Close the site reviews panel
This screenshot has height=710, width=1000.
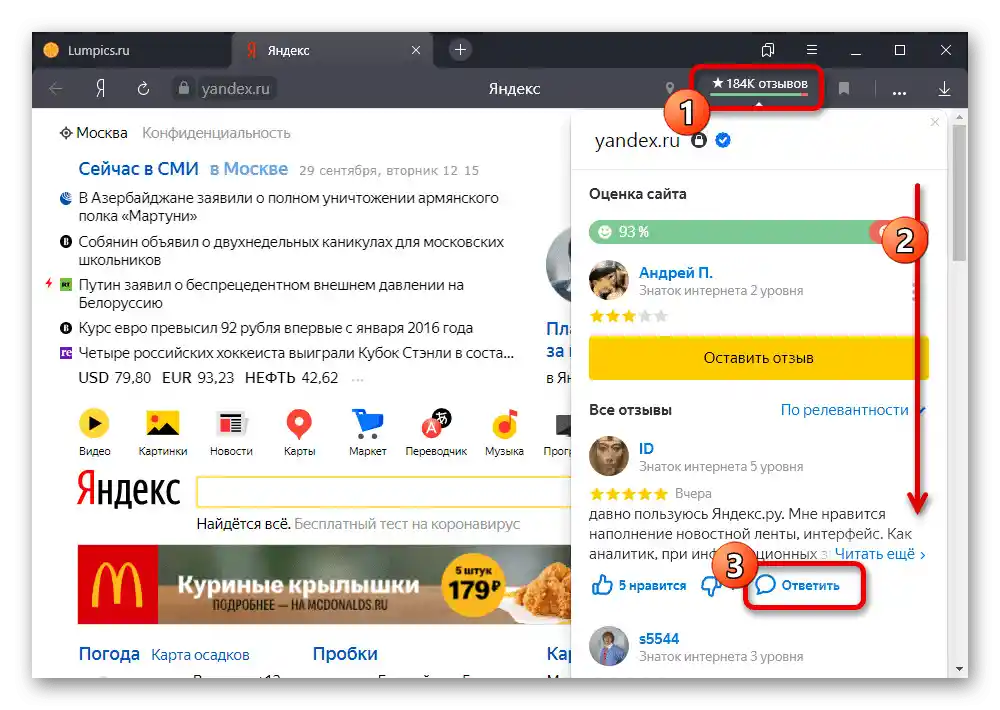[935, 122]
